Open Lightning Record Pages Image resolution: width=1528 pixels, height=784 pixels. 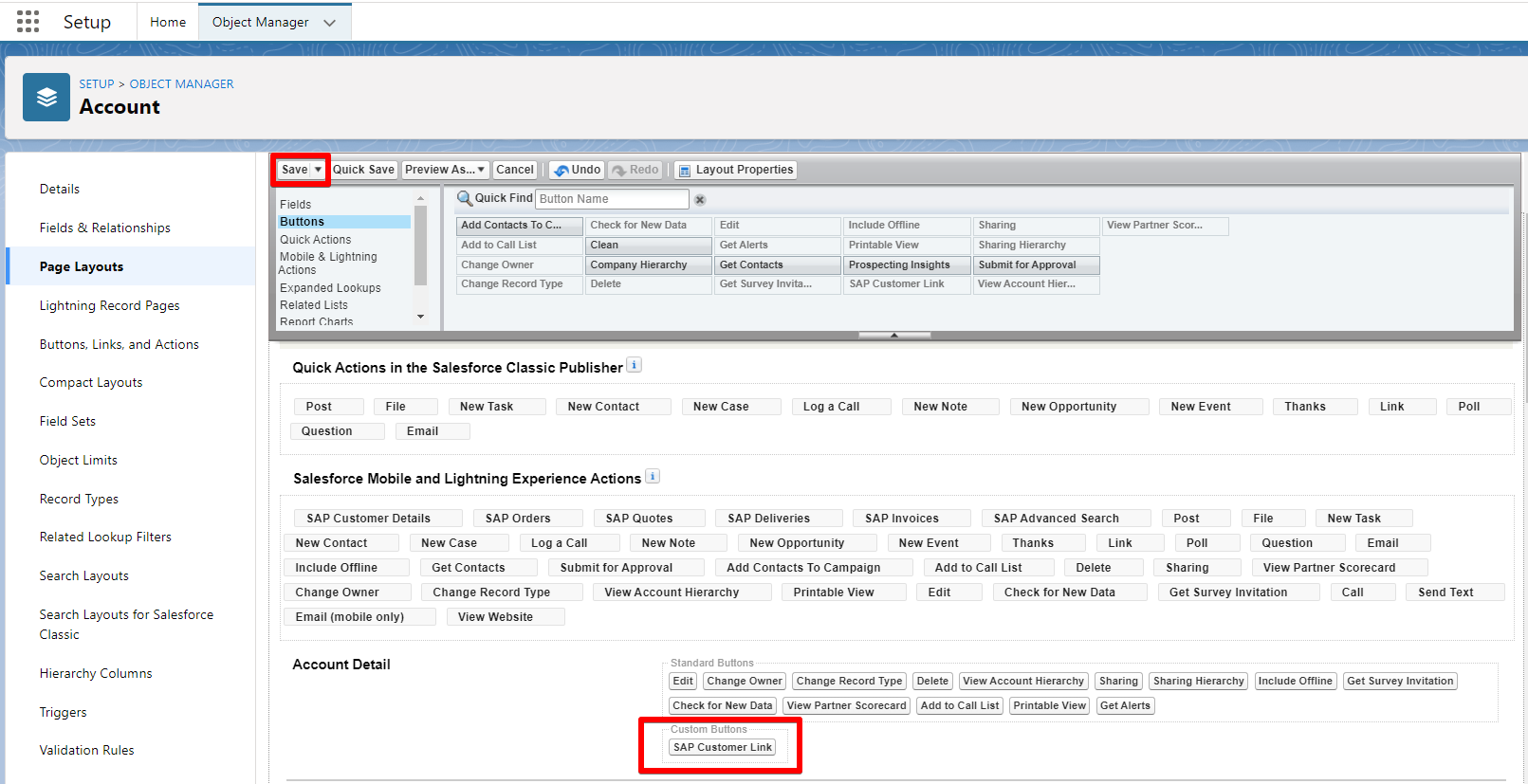(109, 305)
